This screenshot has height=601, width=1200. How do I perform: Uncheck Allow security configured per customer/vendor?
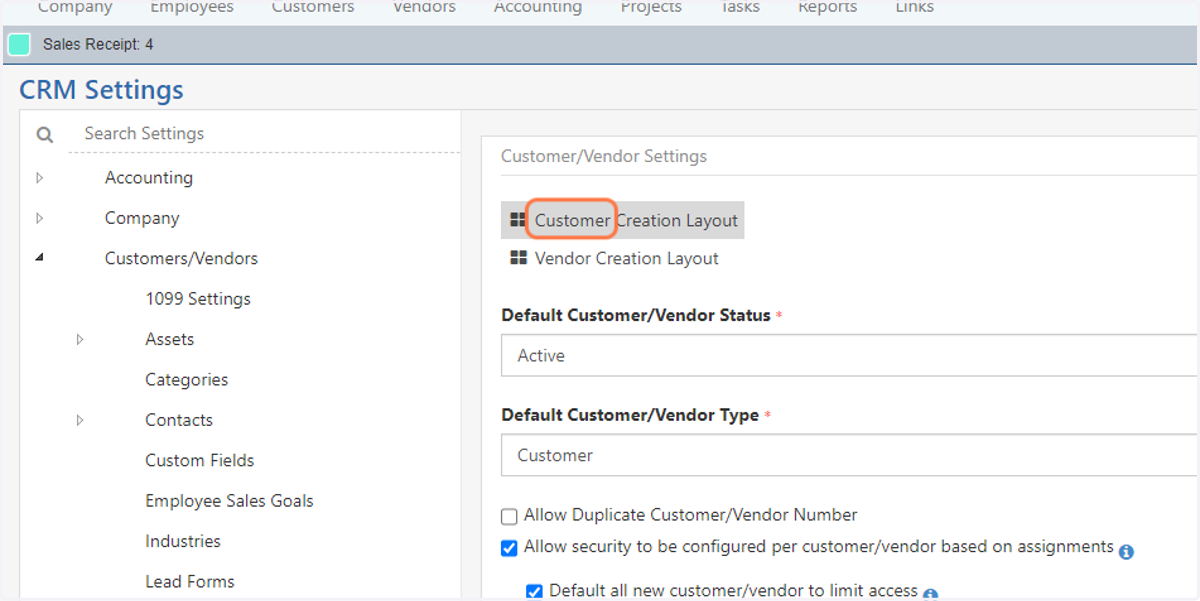tap(509, 548)
